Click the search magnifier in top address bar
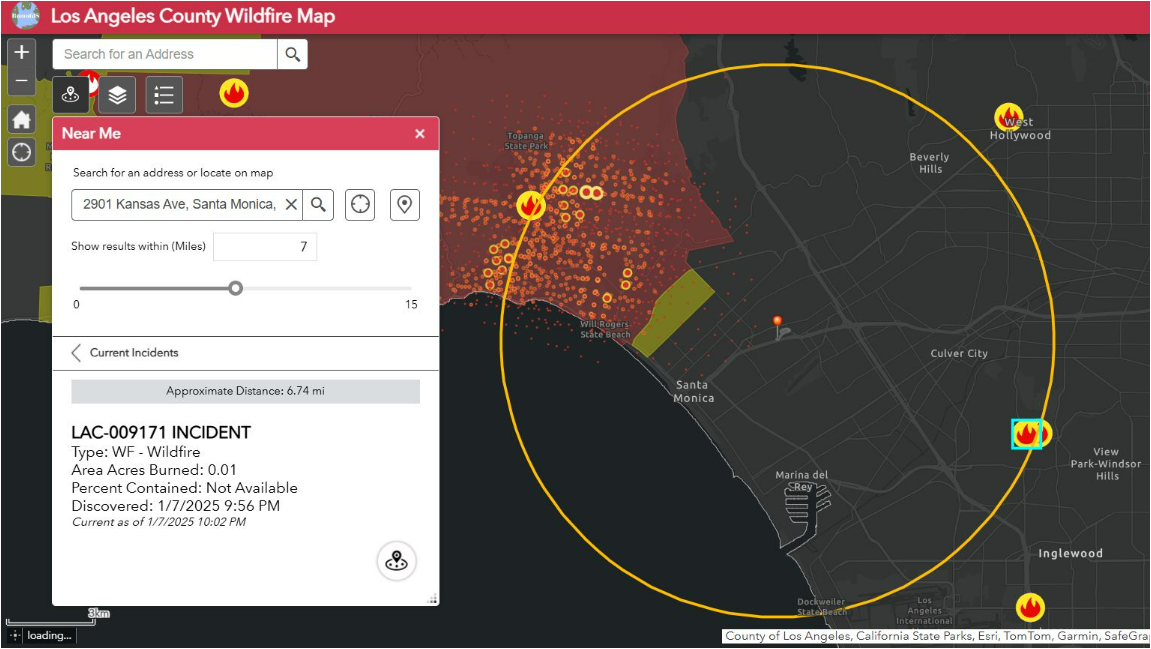The height and width of the screenshot is (649, 1151). (292, 54)
